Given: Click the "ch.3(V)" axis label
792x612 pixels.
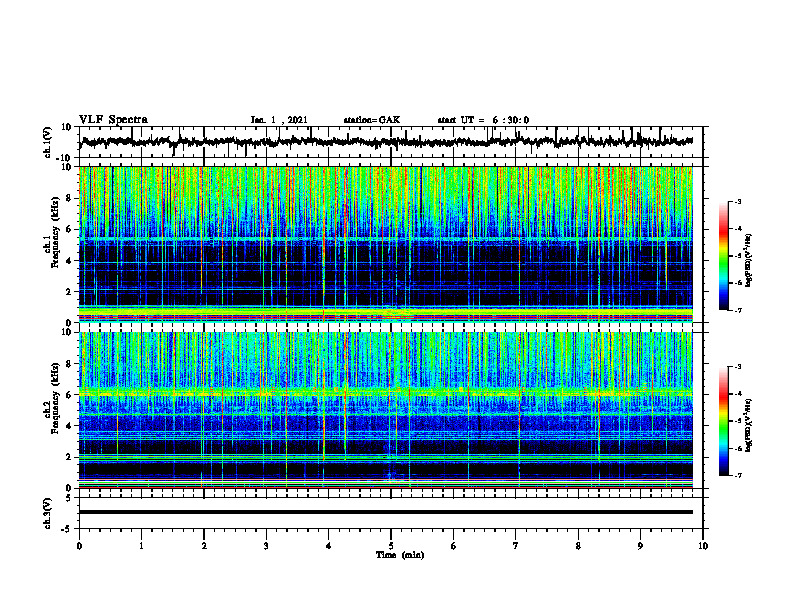Looking at the screenshot, I should coord(48,514).
